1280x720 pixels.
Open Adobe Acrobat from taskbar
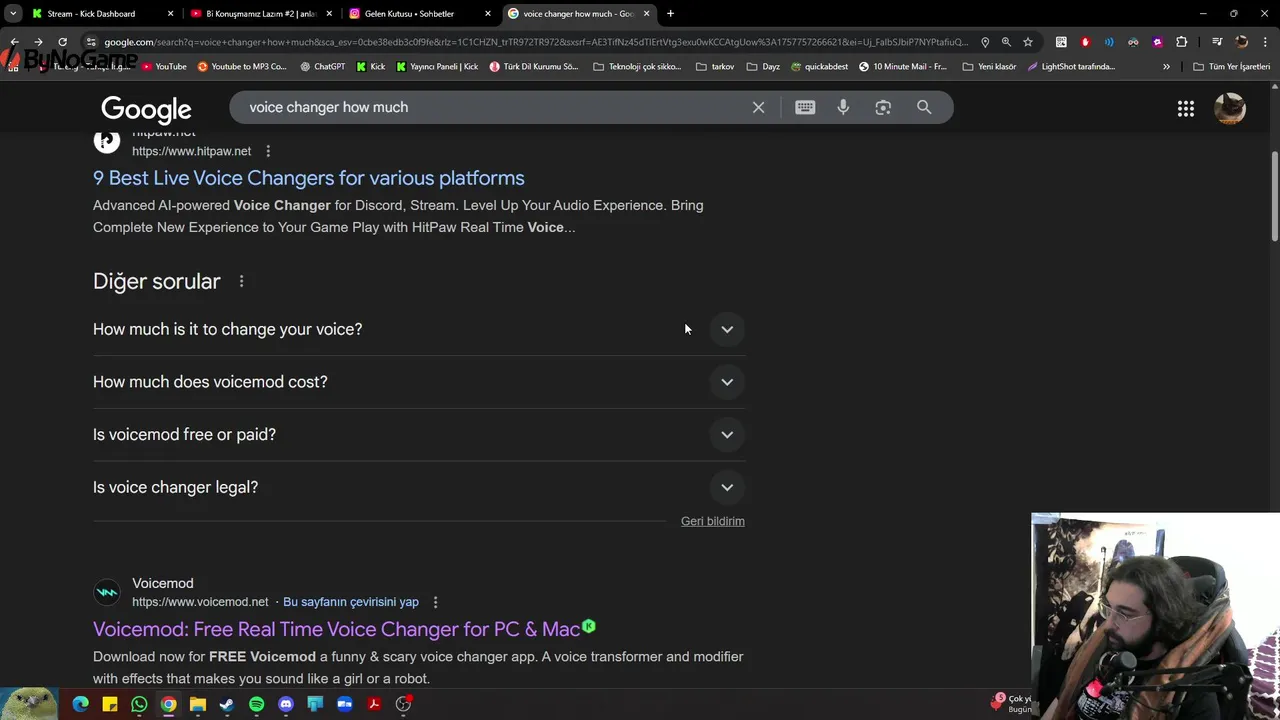click(374, 704)
